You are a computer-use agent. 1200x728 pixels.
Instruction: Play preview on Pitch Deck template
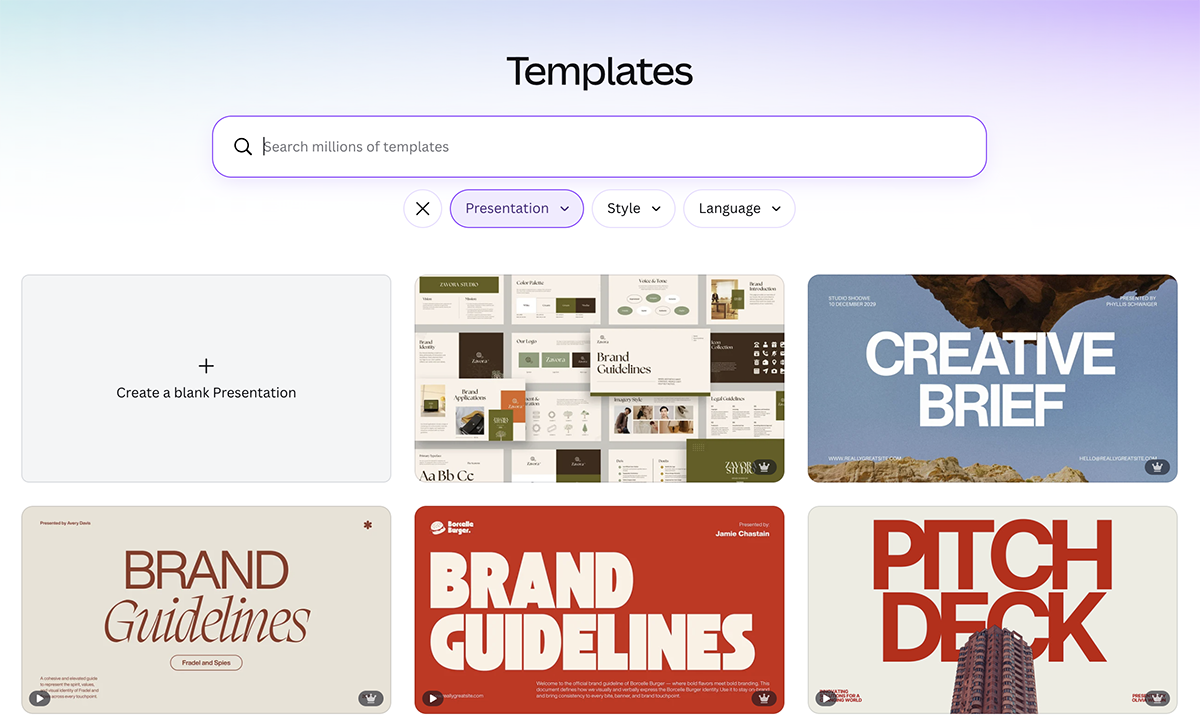[x=826, y=698]
